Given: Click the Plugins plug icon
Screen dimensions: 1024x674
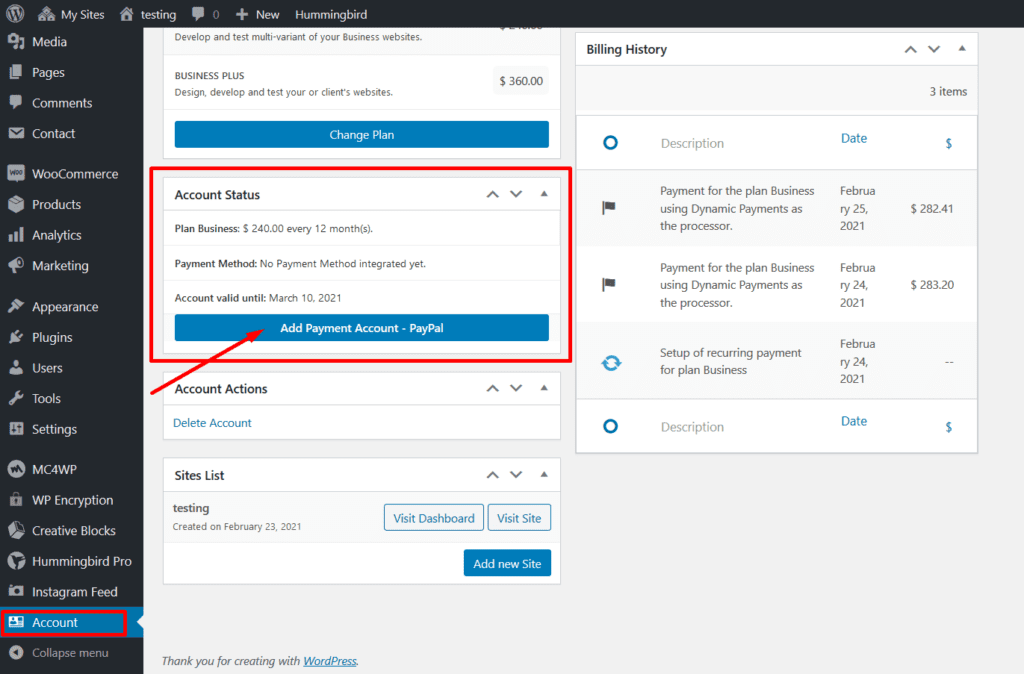Looking at the screenshot, I should [x=16, y=337].
